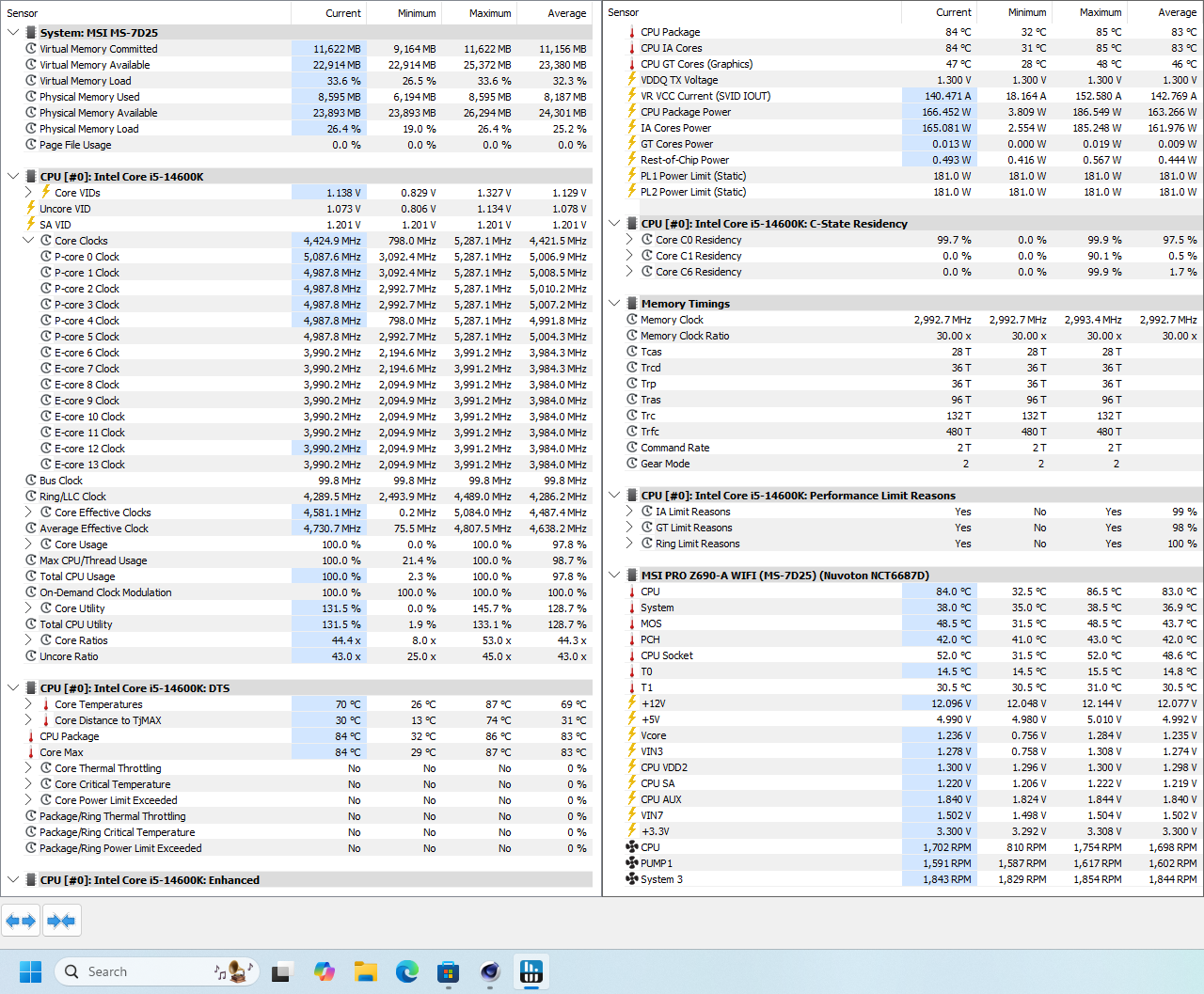Expand the Core Usage row
The width and height of the screenshot is (1204, 994).
(28, 544)
